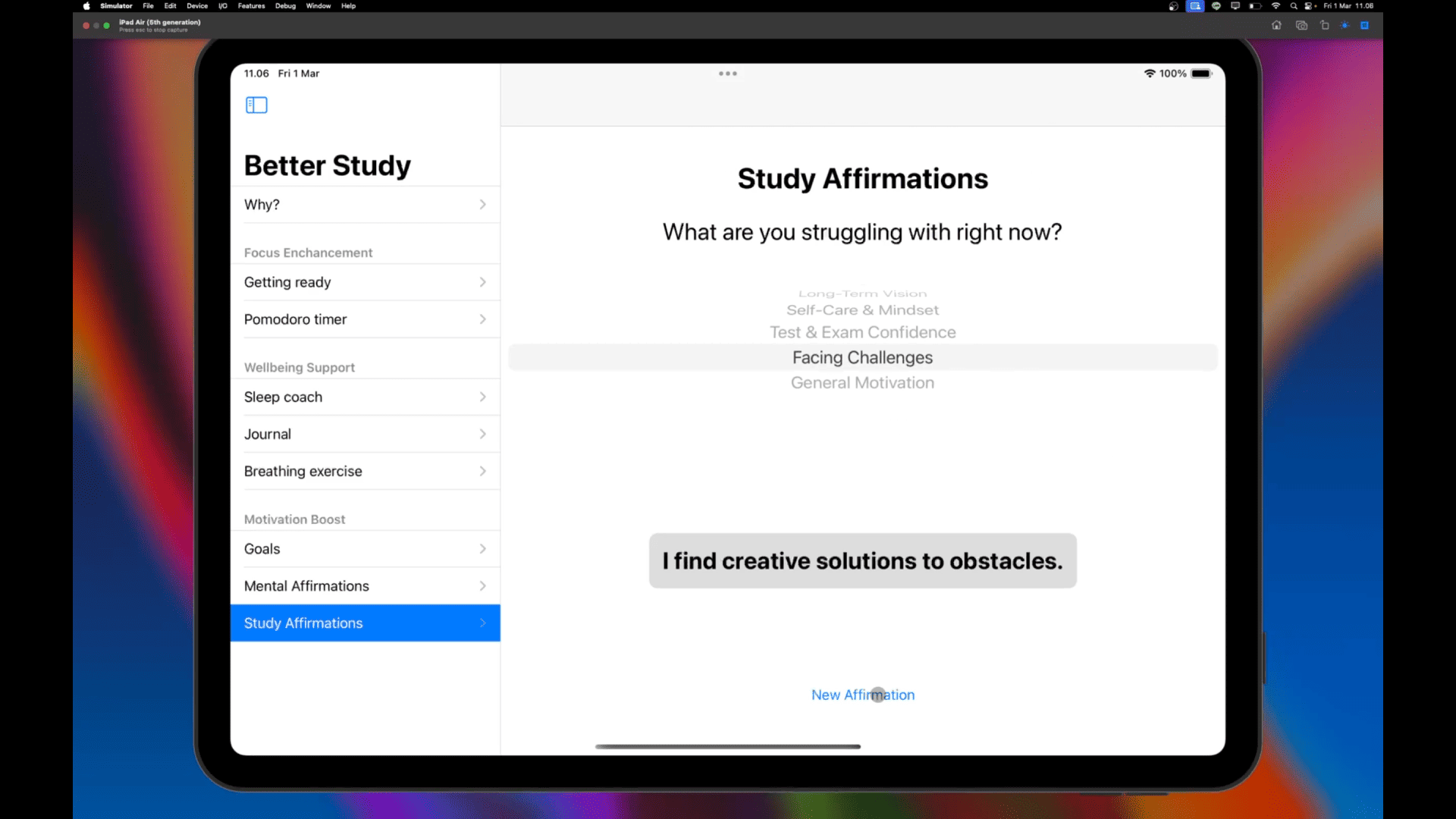Toggle the sidebar panel icon

pyautogui.click(x=256, y=105)
